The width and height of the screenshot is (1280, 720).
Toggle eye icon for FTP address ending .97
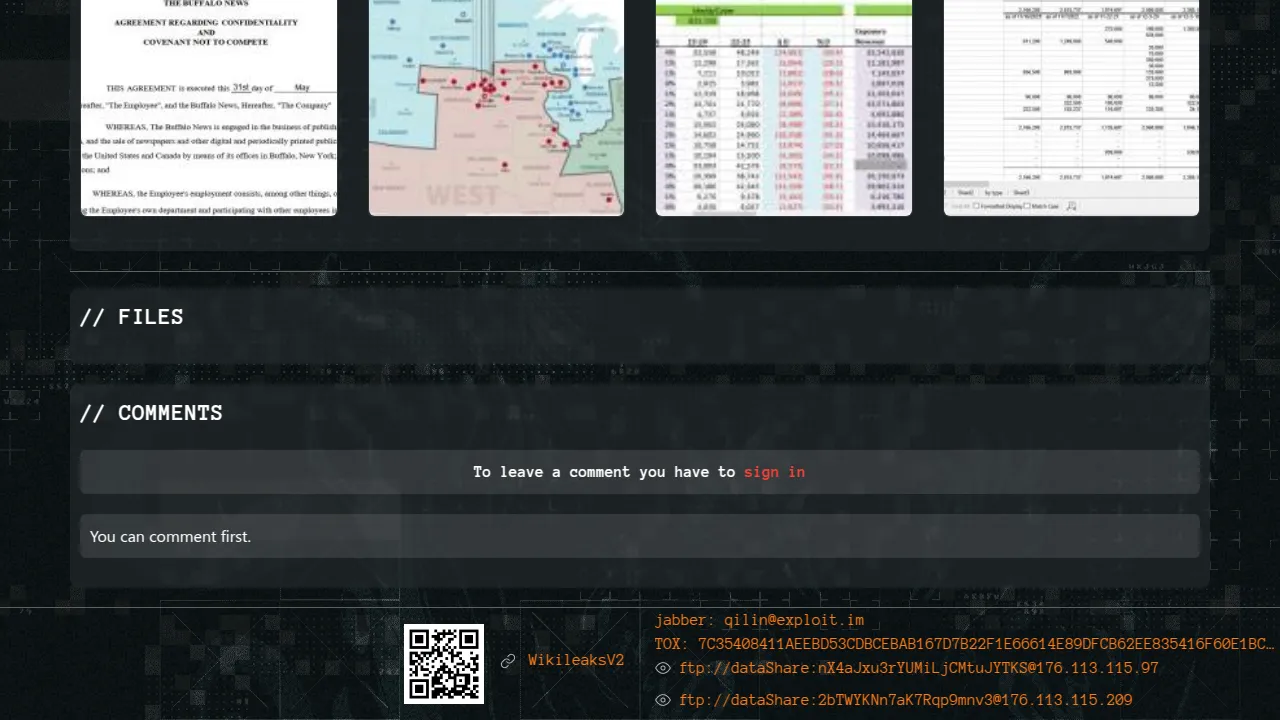click(663, 669)
